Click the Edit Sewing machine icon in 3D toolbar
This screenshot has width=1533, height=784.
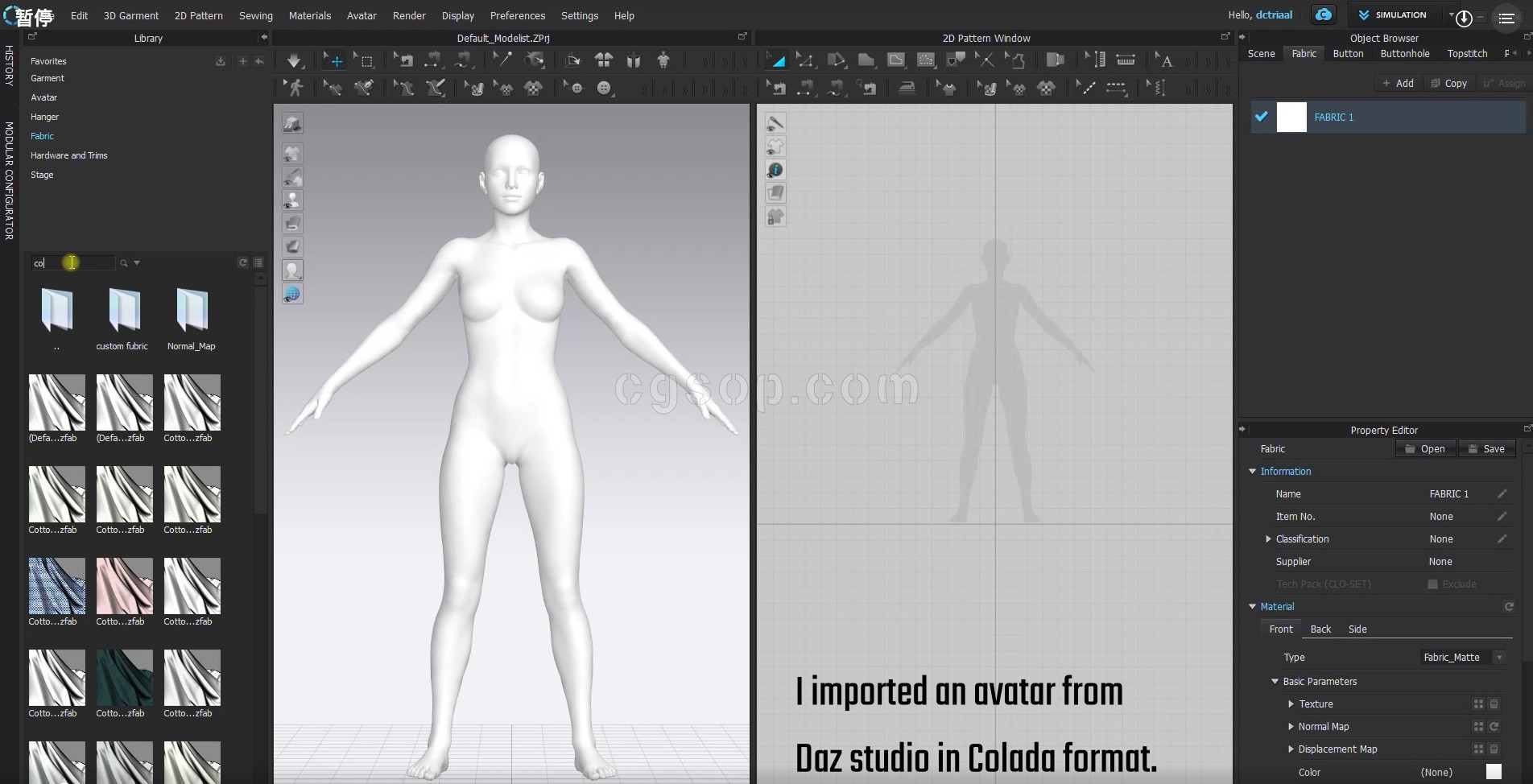(x=403, y=60)
